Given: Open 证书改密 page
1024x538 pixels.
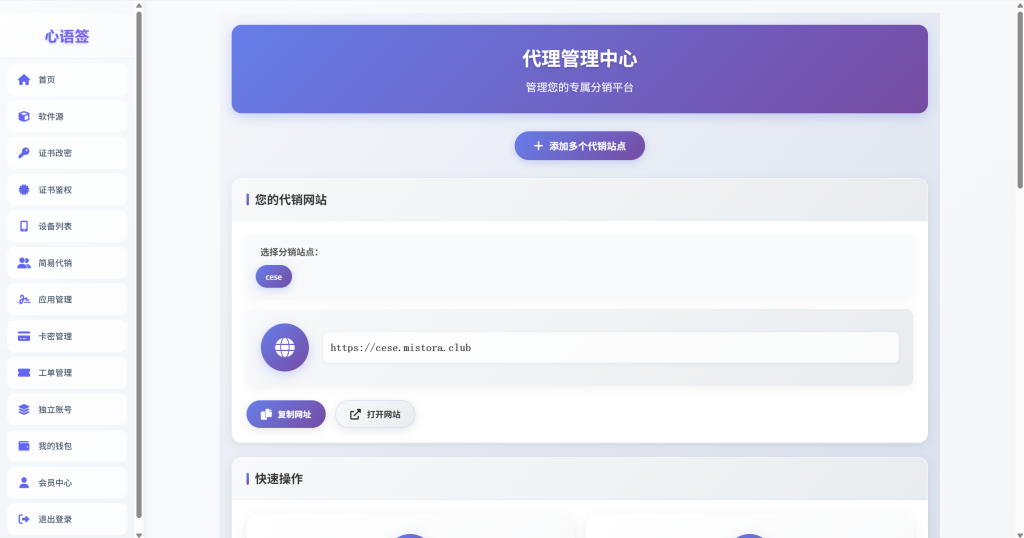Looking at the screenshot, I should pyautogui.click(x=67, y=153).
